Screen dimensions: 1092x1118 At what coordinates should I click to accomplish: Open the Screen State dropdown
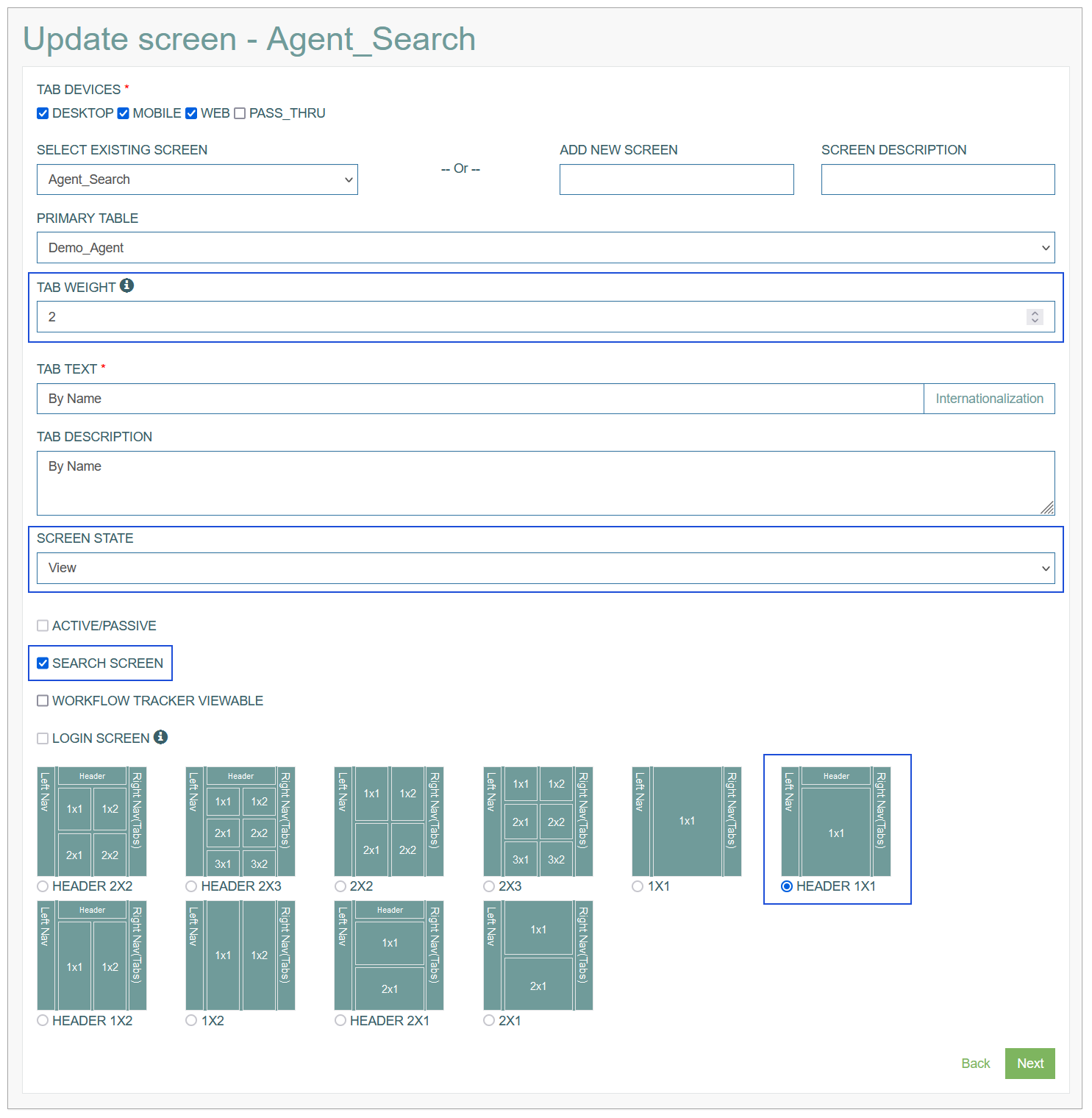[x=546, y=569]
